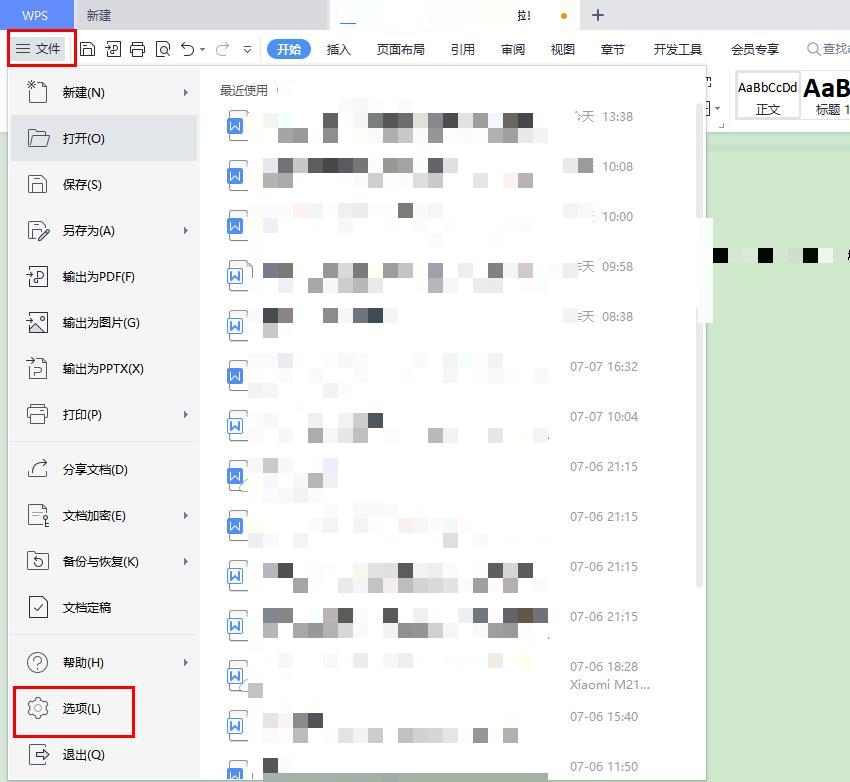
Task: Expand the 帮助(H) submenu arrow
Action: 186,662
